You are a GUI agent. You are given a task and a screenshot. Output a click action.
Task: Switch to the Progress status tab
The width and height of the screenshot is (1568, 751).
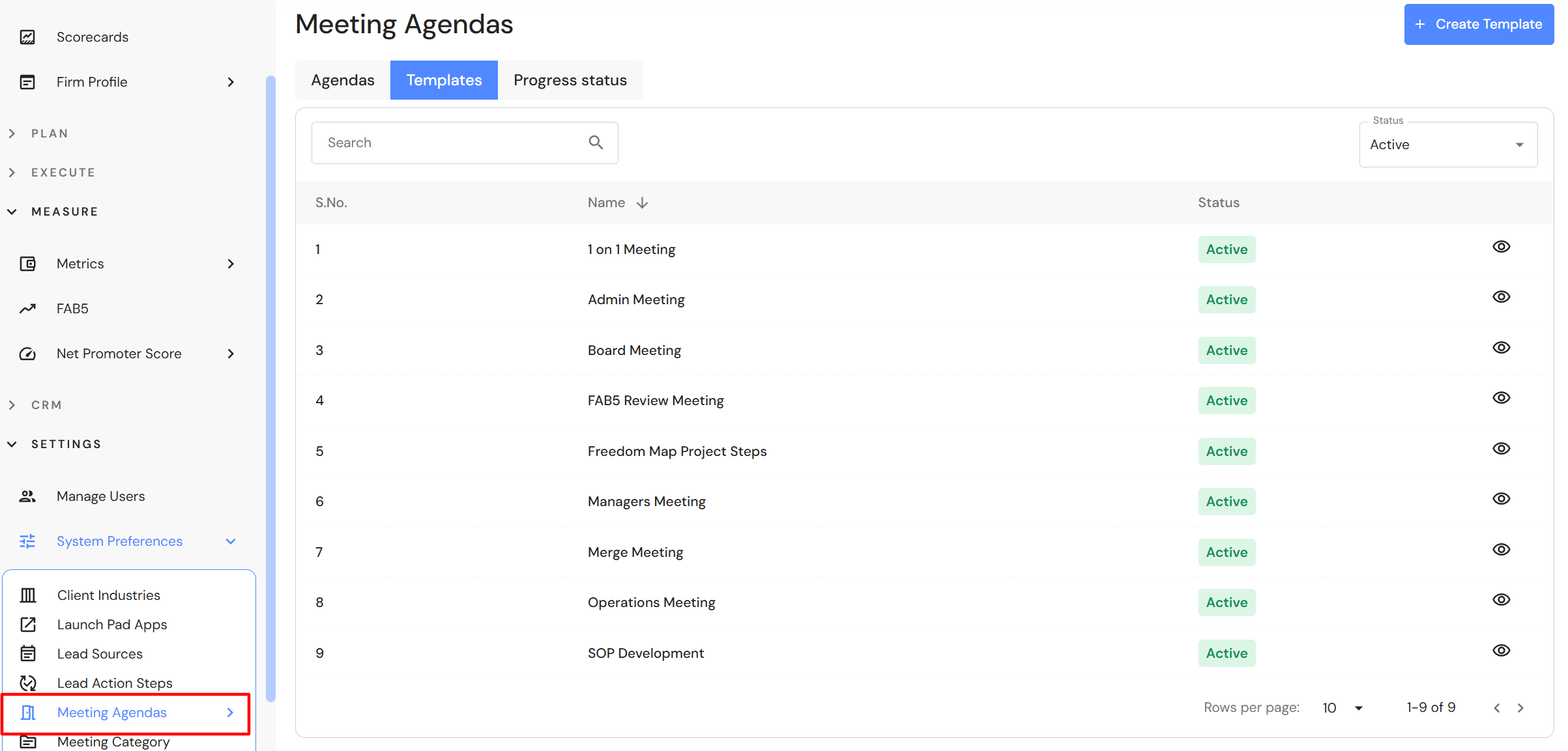click(570, 80)
